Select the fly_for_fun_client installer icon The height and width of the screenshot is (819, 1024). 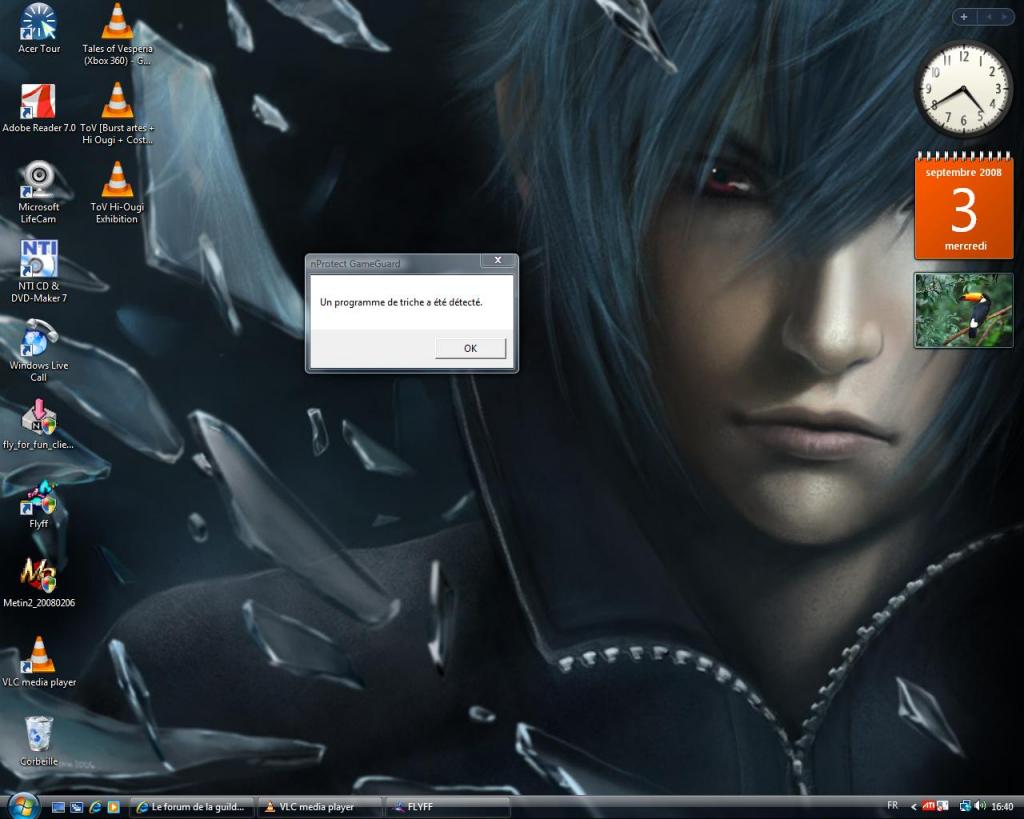click(x=38, y=425)
